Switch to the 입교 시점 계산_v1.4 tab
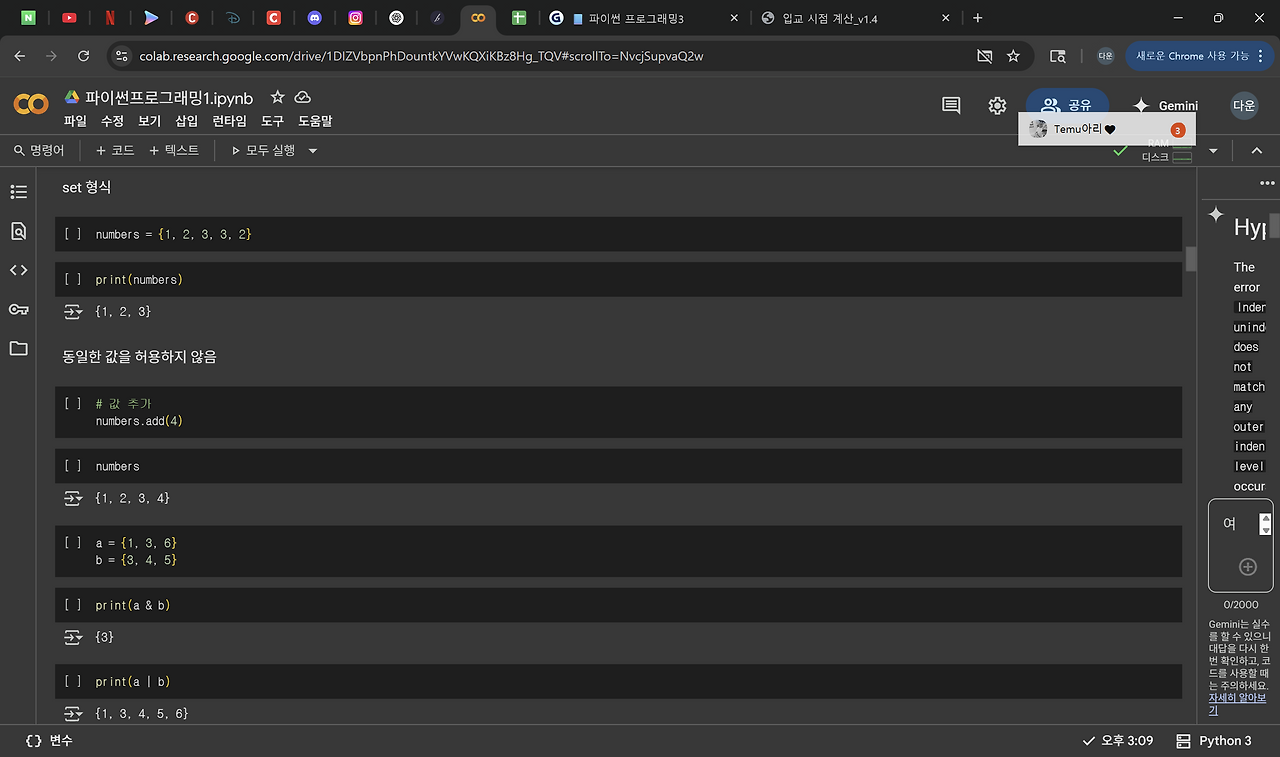1280x757 pixels. click(855, 18)
